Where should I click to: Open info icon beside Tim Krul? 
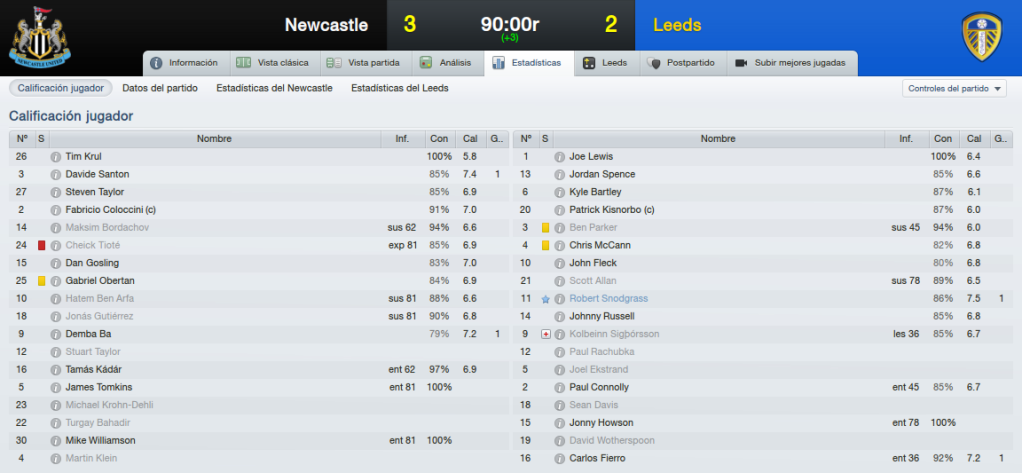[55, 157]
